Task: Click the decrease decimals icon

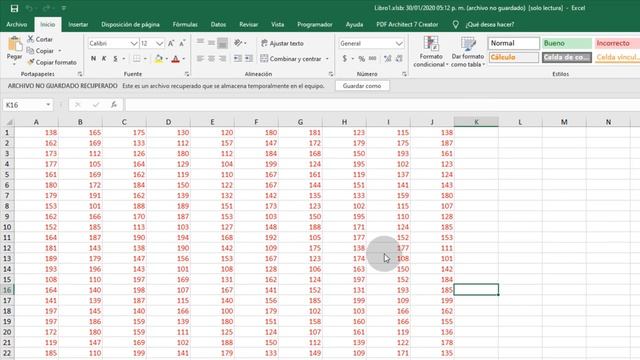Action: [399, 59]
